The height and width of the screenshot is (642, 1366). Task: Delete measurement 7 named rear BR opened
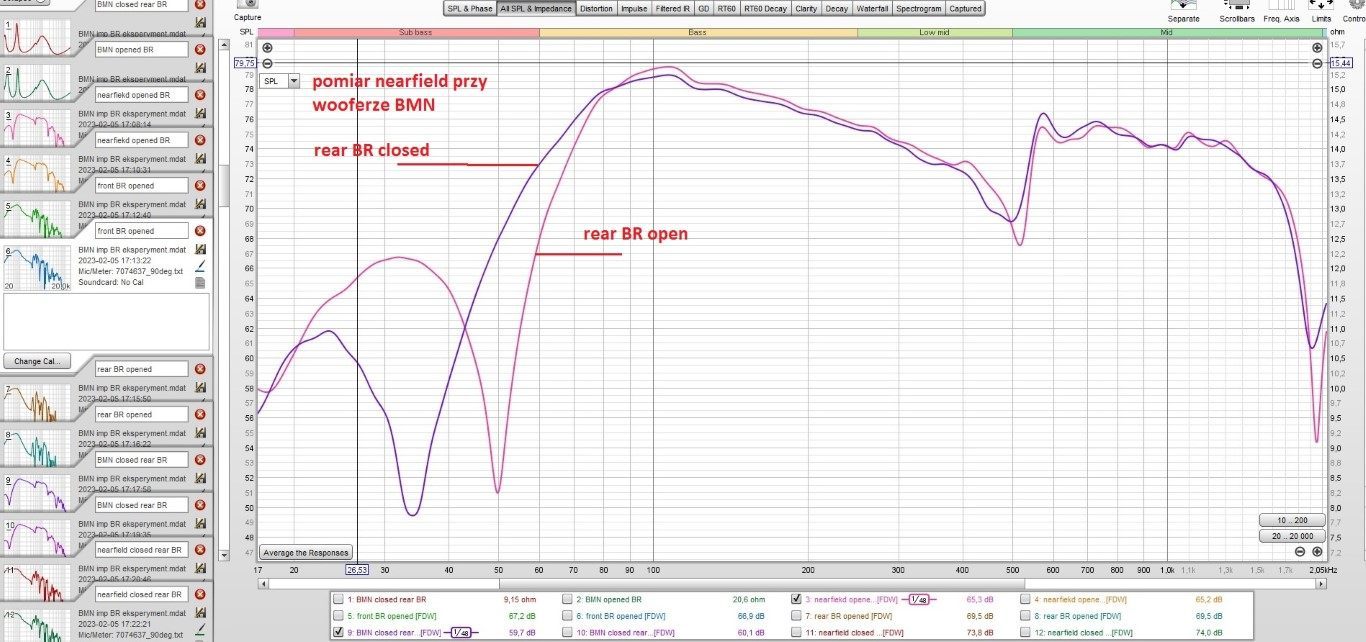(199, 369)
